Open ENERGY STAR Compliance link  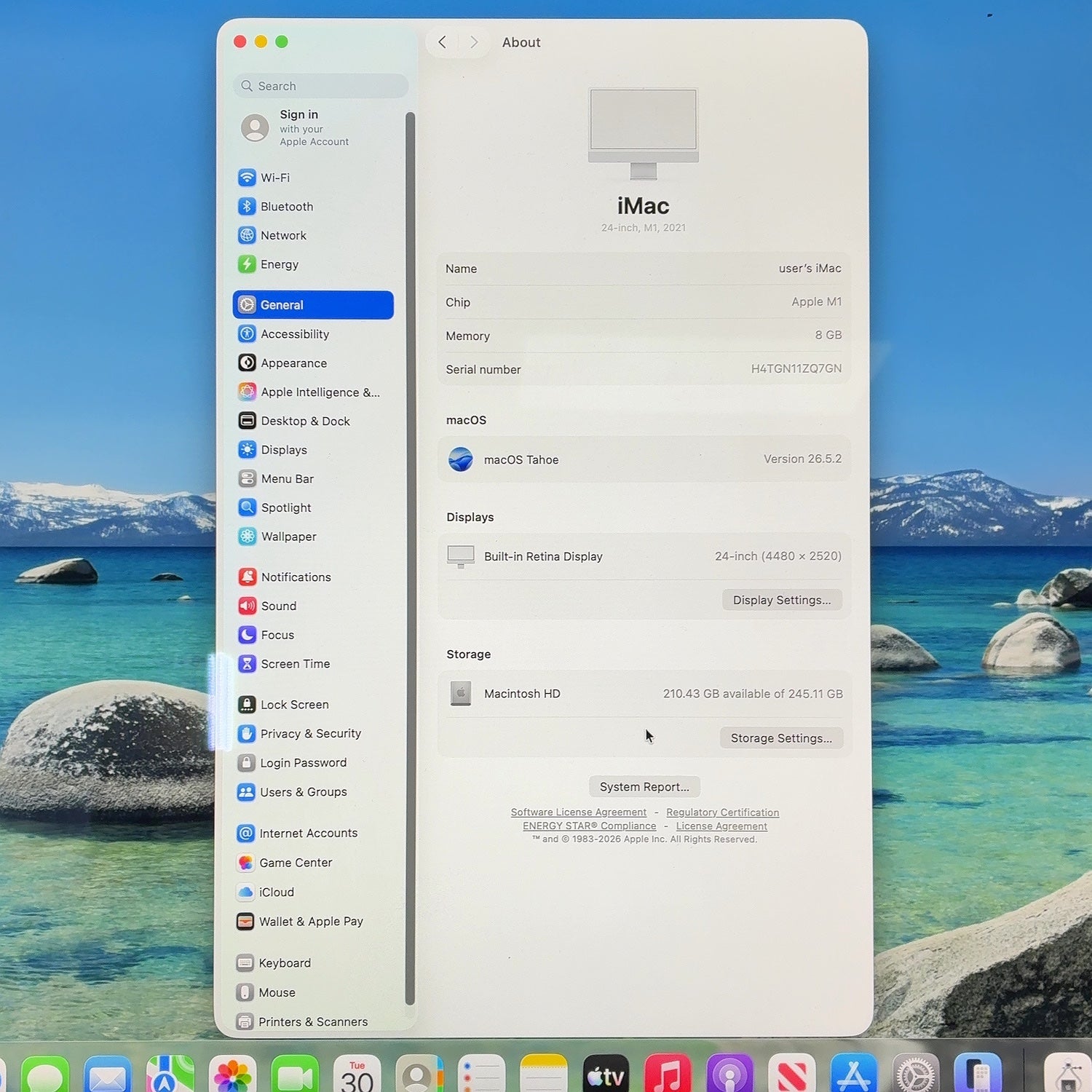click(x=590, y=826)
